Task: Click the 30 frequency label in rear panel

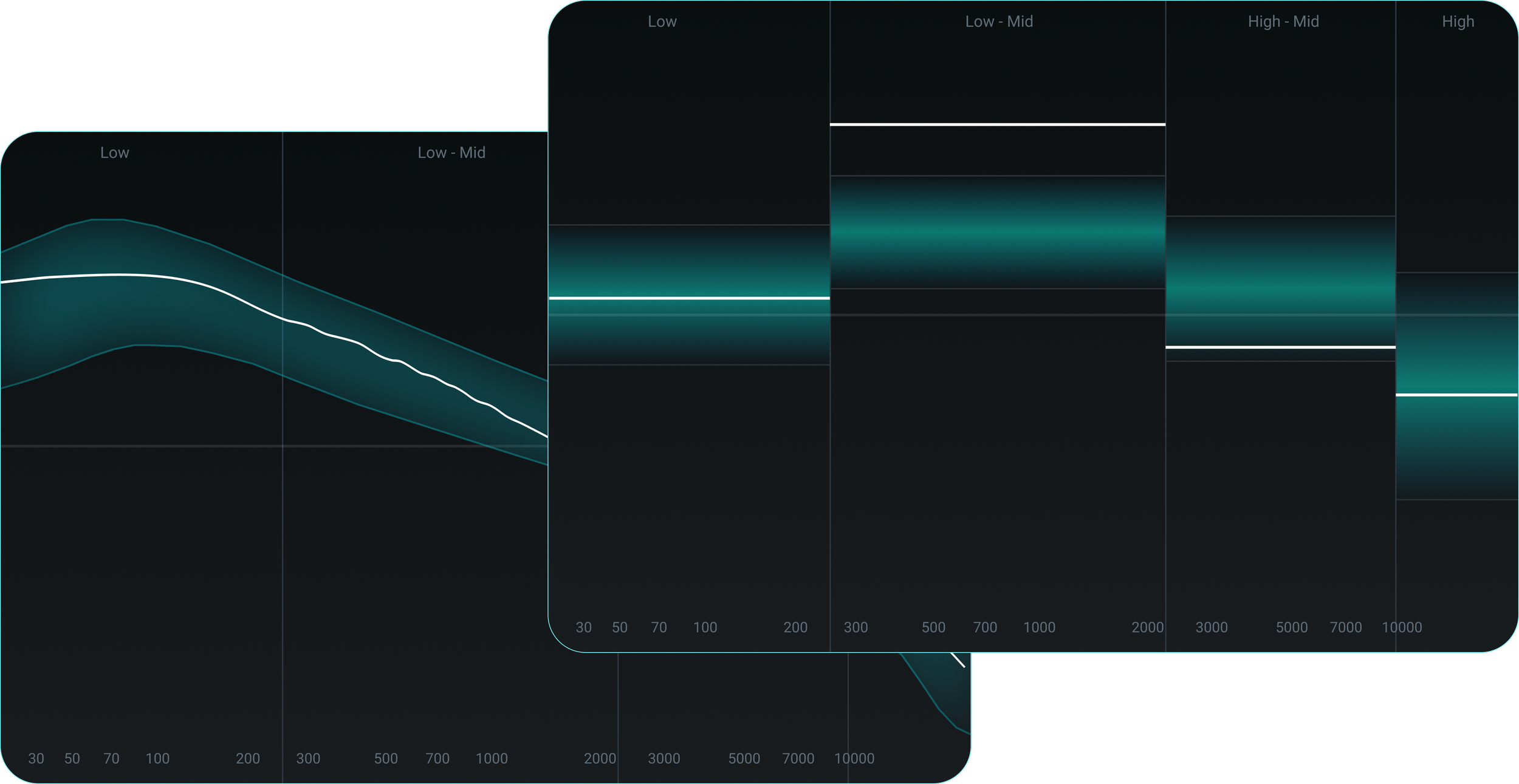Action: pos(36,758)
